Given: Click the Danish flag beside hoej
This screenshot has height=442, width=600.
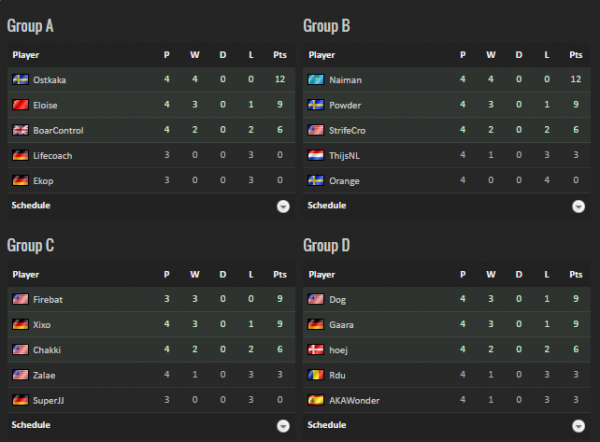Looking at the screenshot, I should pyautogui.click(x=316, y=350).
